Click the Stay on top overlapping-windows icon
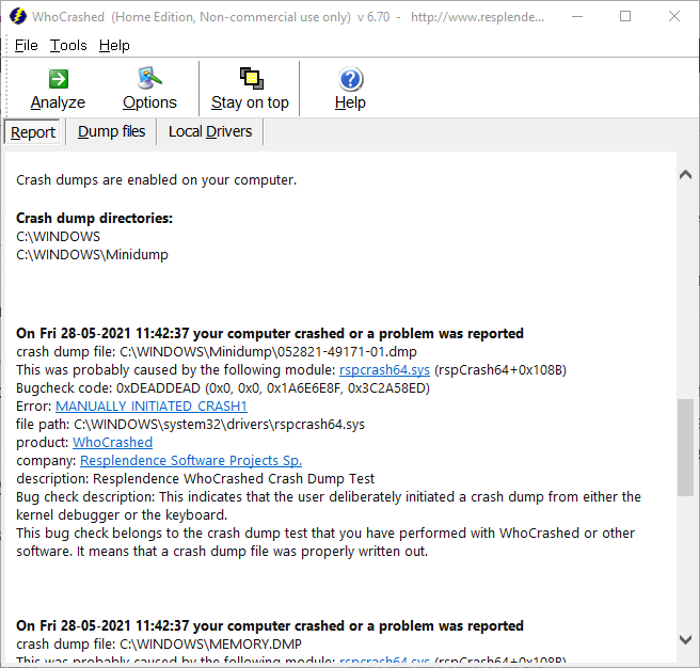 (251, 79)
